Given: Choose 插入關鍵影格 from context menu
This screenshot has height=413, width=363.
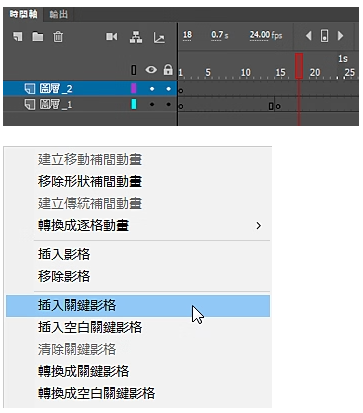Looking at the screenshot, I should pyautogui.click(x=138, y=305).
